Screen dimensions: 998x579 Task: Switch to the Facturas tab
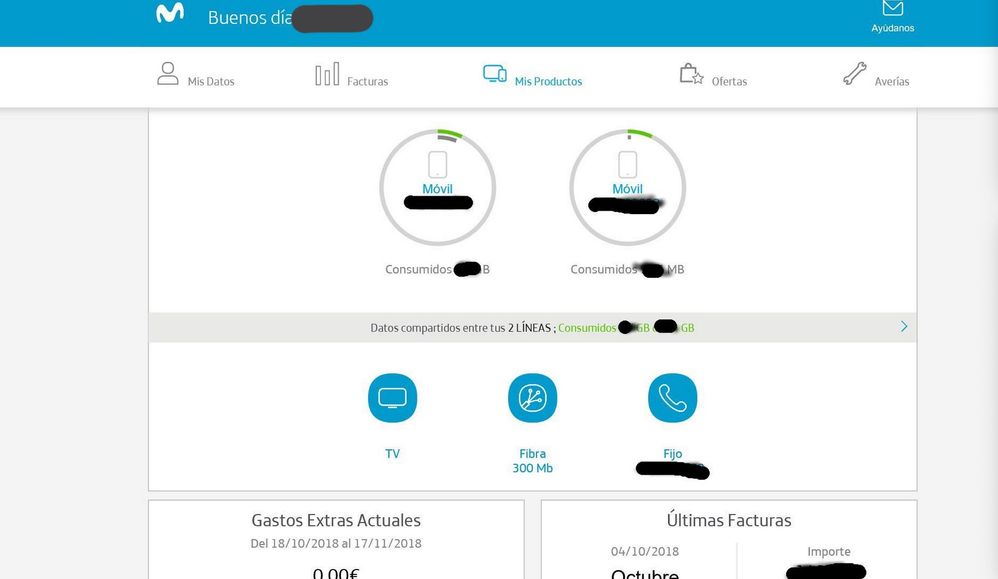(367, 82)
